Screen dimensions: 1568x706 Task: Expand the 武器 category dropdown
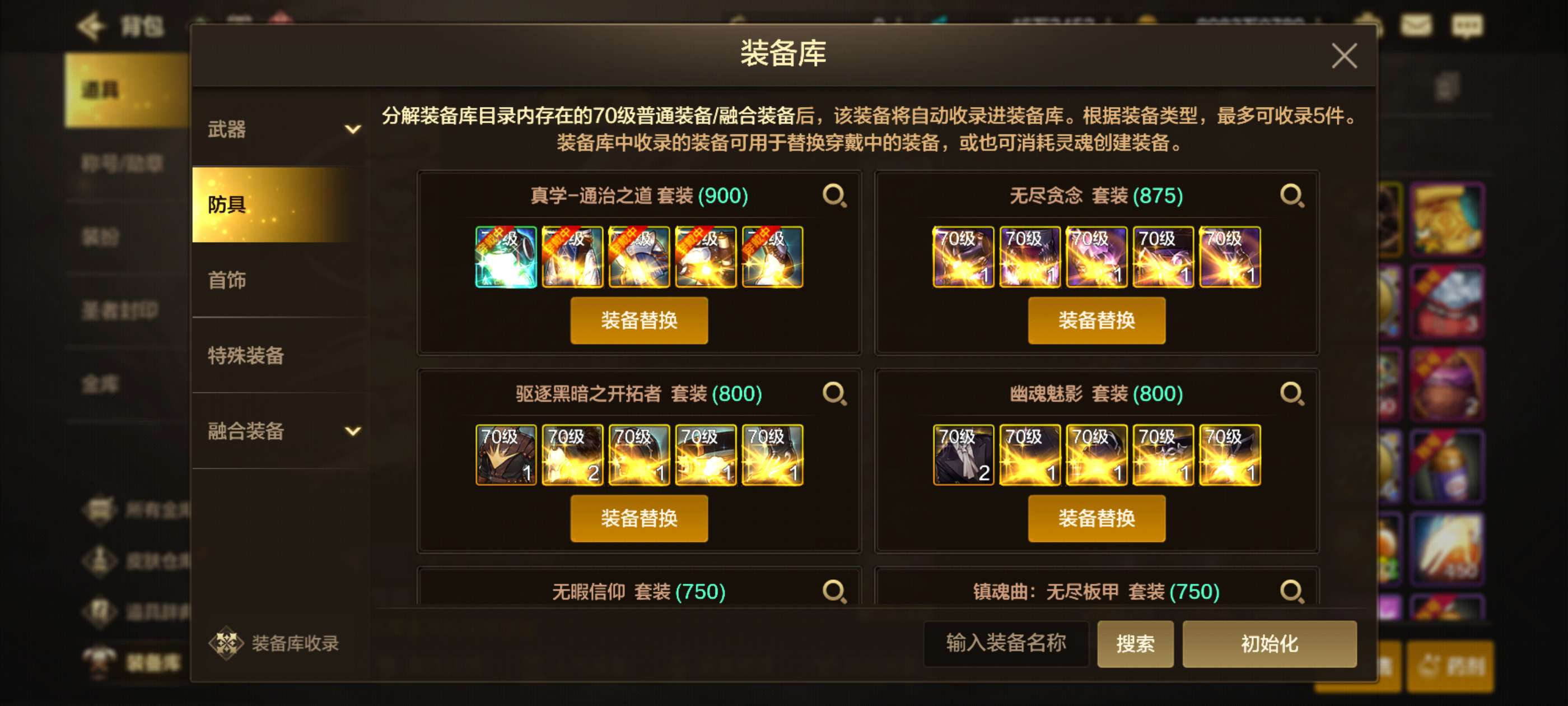tap(352, 129)
